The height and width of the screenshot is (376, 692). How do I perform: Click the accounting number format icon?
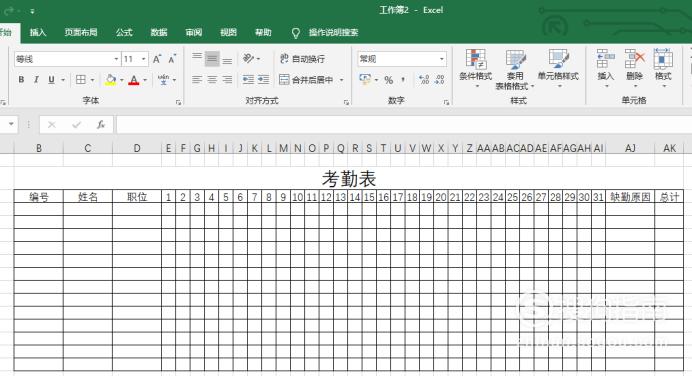tap(365, 79)
